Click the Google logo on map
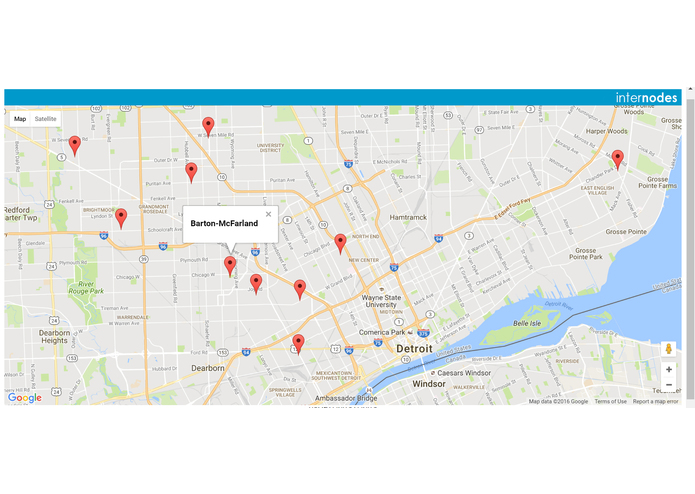Screen dimensions: 695x494 click(25, 397)
